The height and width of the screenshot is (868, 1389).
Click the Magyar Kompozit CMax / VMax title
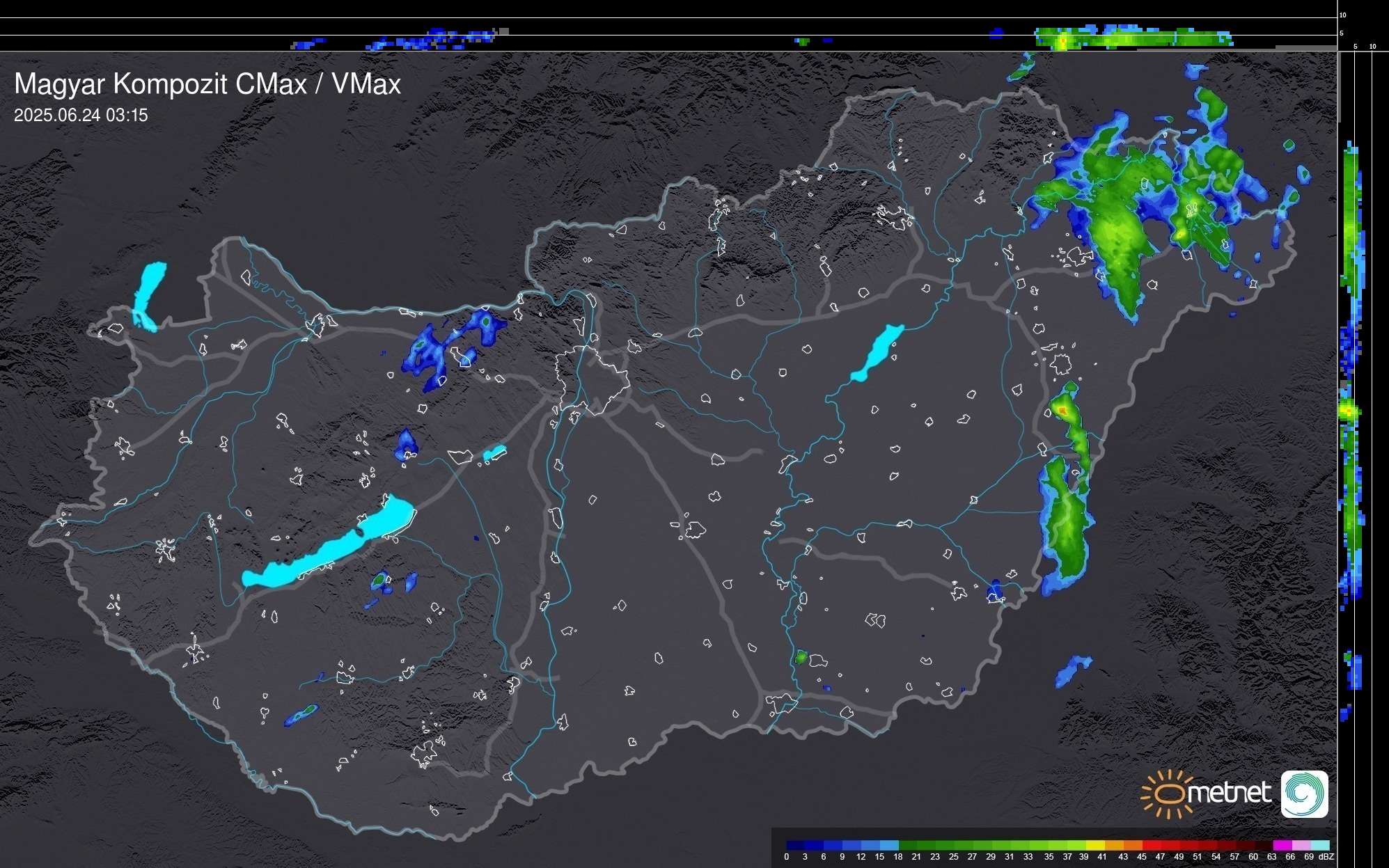(x=207, y=84)
